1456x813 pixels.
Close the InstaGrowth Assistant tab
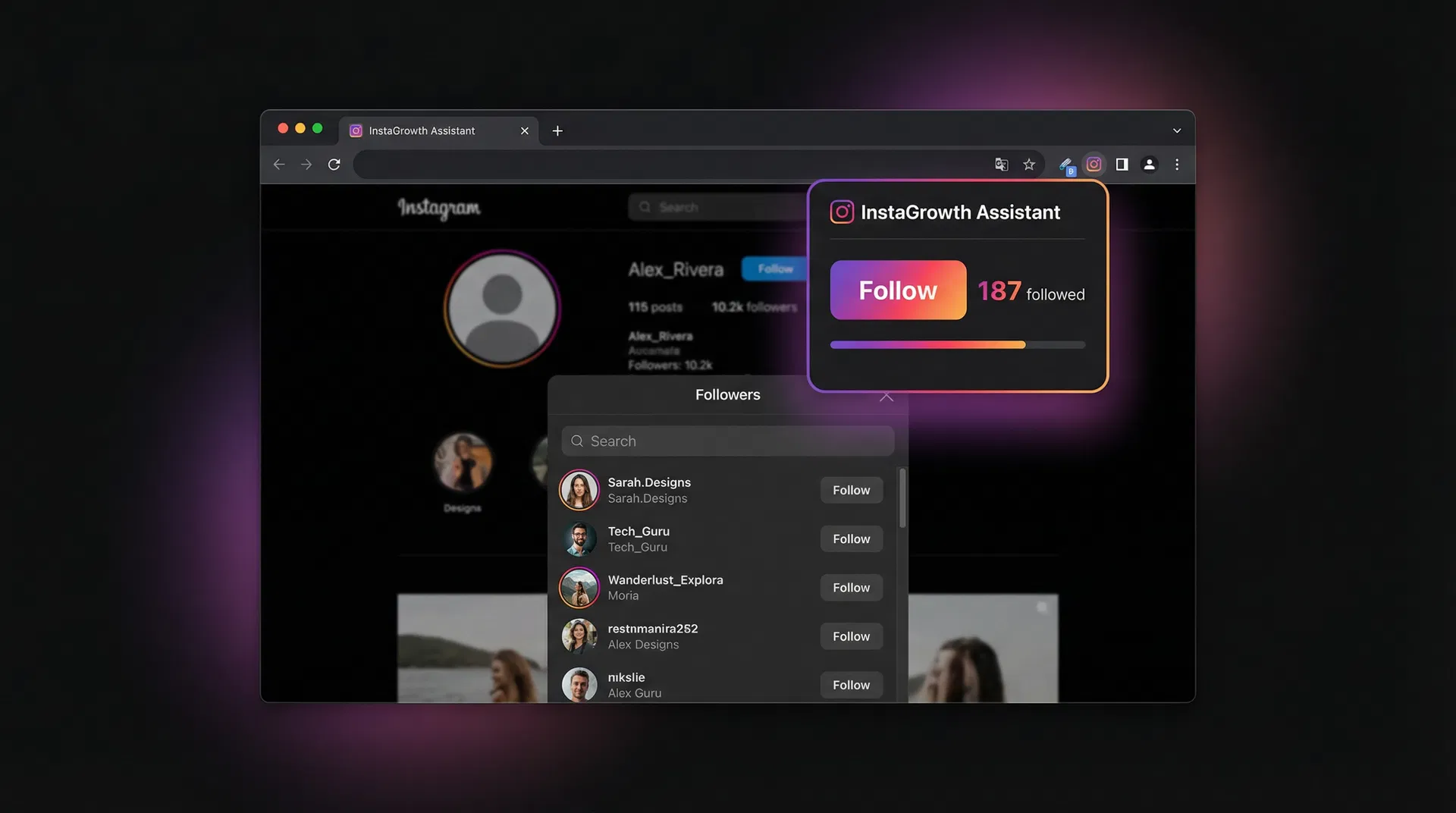tap(524, 131)
